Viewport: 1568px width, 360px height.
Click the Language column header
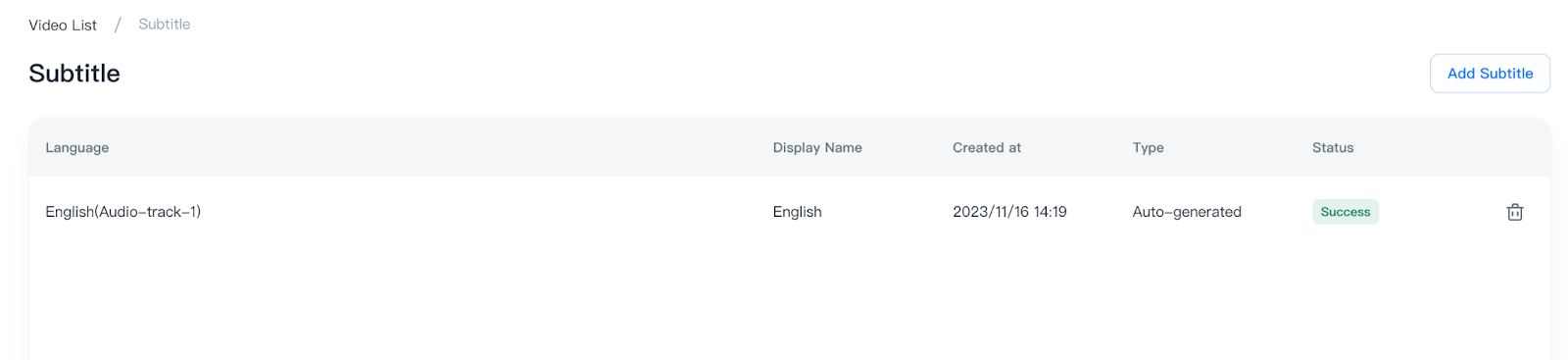pos(77,148)
